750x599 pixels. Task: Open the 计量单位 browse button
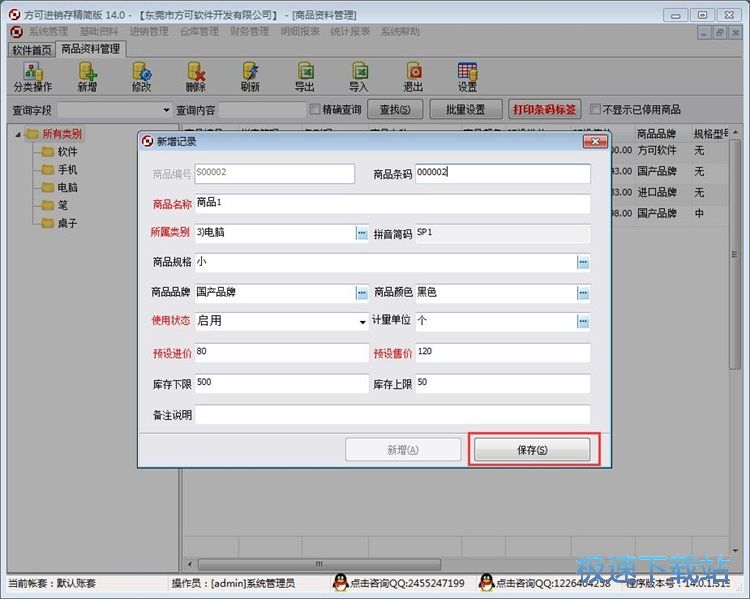[x=583, y=322]
